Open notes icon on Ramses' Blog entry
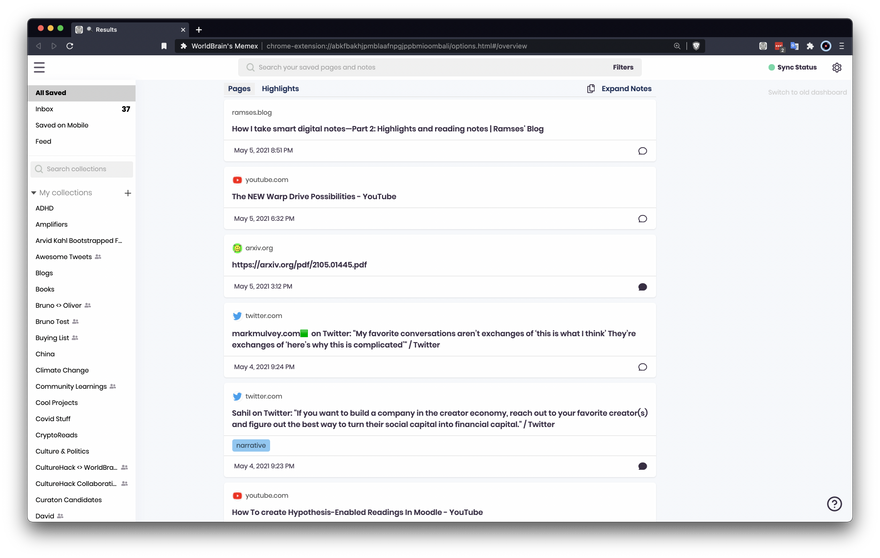This screenshot has width=880, height=558. coord(643,151)
